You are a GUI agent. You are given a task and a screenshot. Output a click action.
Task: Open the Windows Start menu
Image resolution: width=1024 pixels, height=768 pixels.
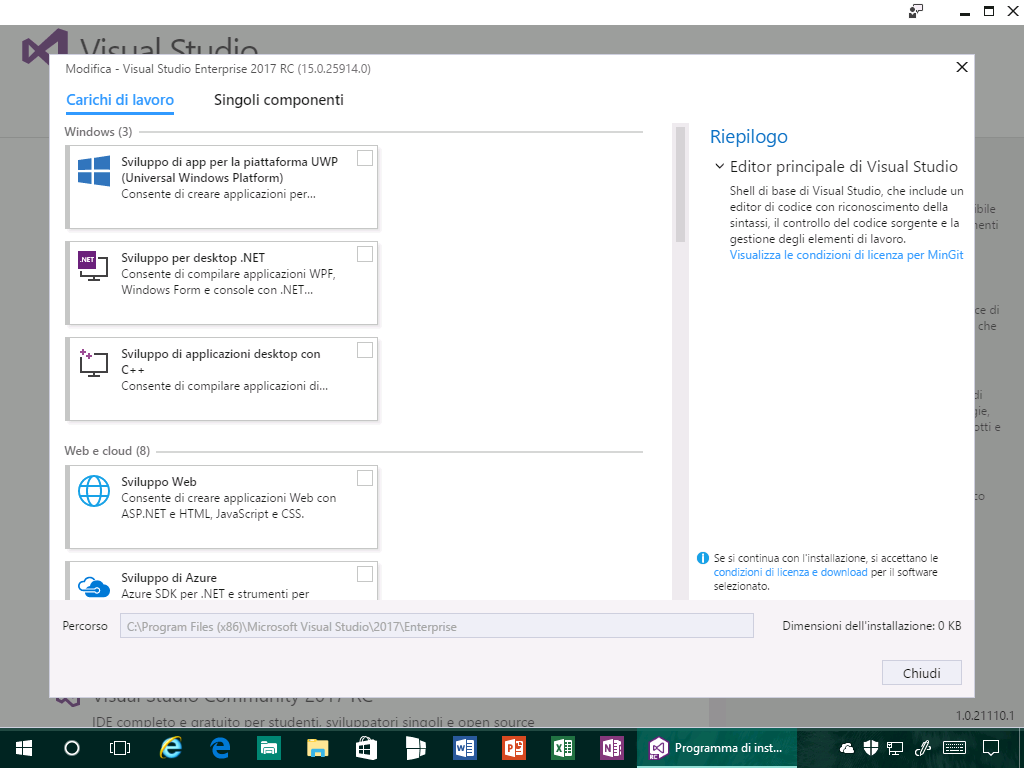point(24,748)
